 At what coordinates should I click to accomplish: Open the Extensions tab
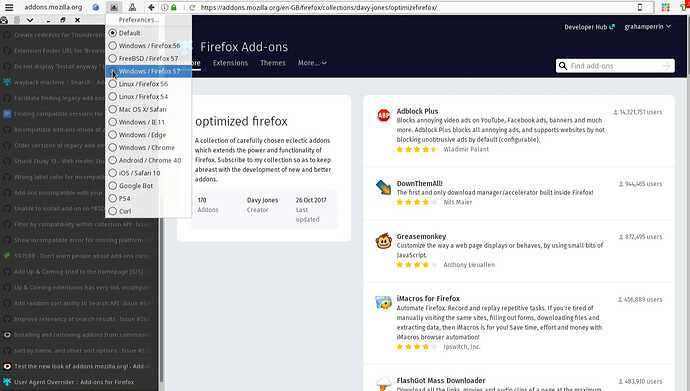230,63
